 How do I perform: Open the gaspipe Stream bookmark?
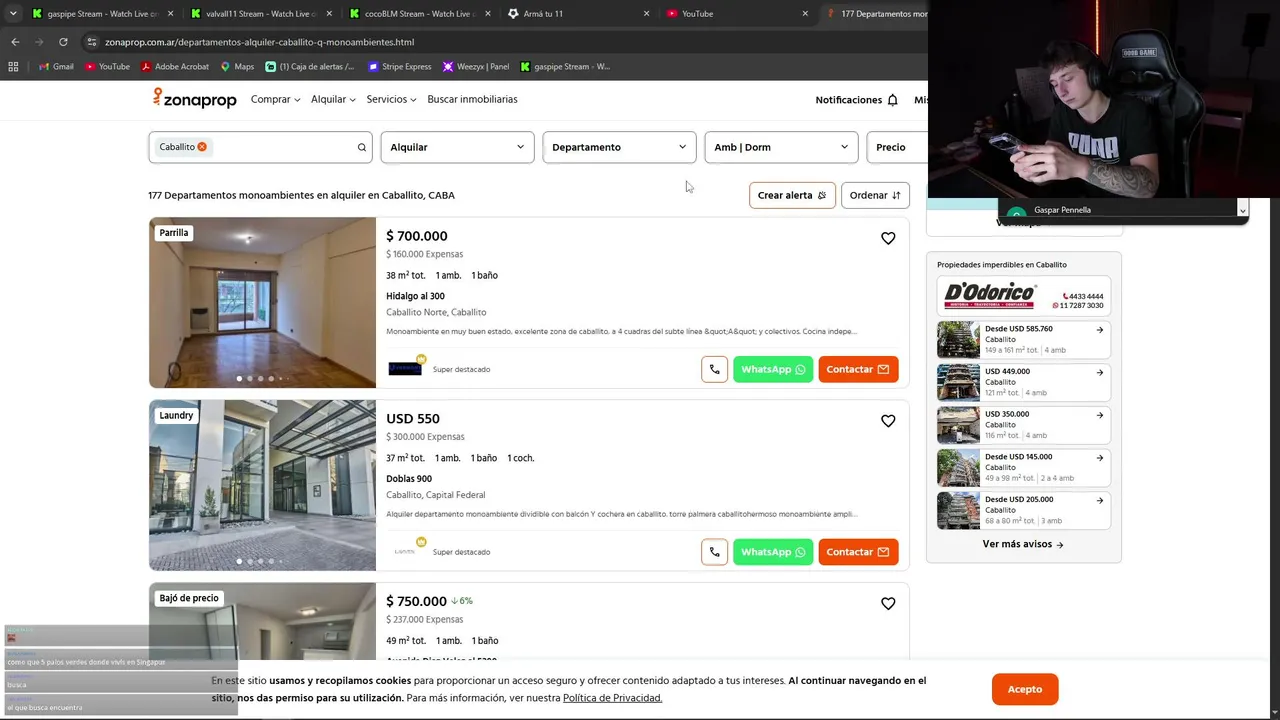click(565, 67)
